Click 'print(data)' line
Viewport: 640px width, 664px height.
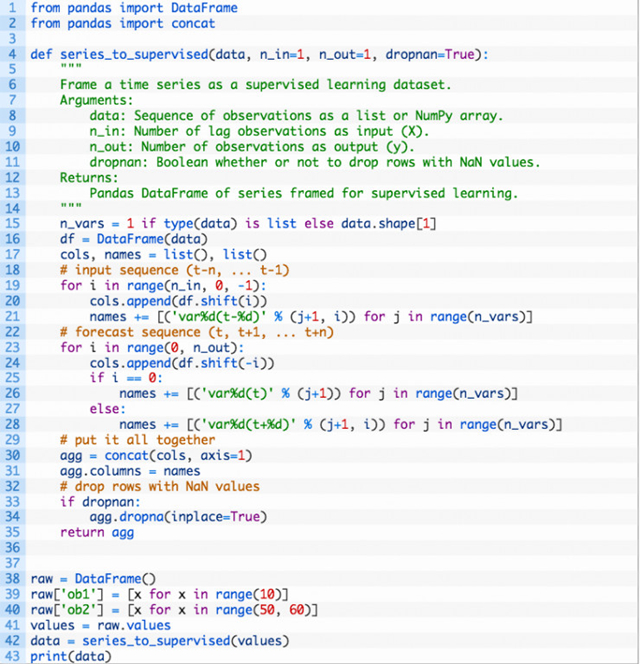coord(71,656)
